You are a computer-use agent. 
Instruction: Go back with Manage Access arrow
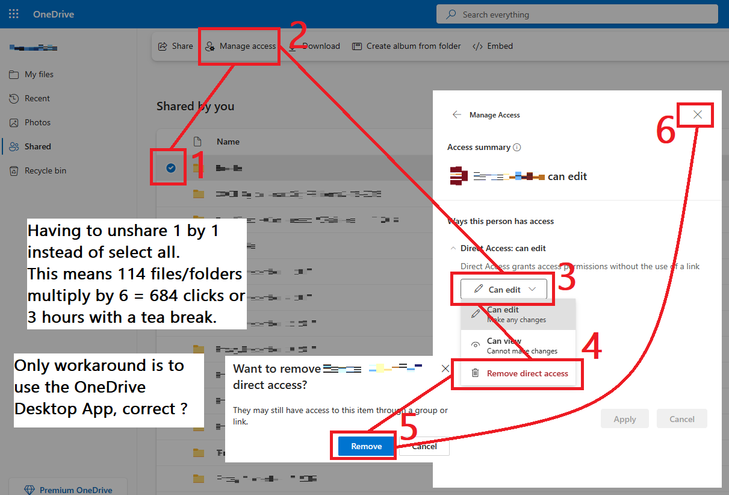[457, 114]
